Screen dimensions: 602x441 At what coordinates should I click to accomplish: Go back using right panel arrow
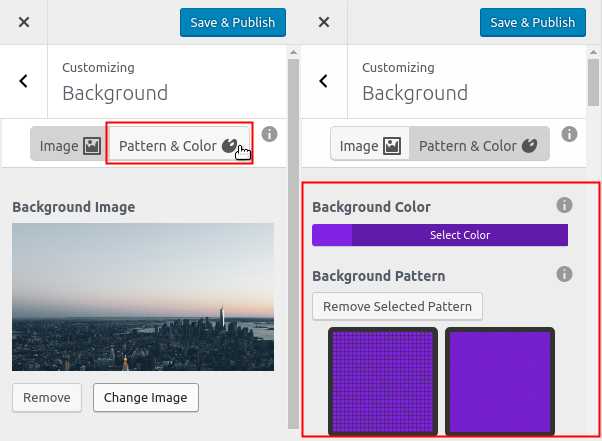324,82
